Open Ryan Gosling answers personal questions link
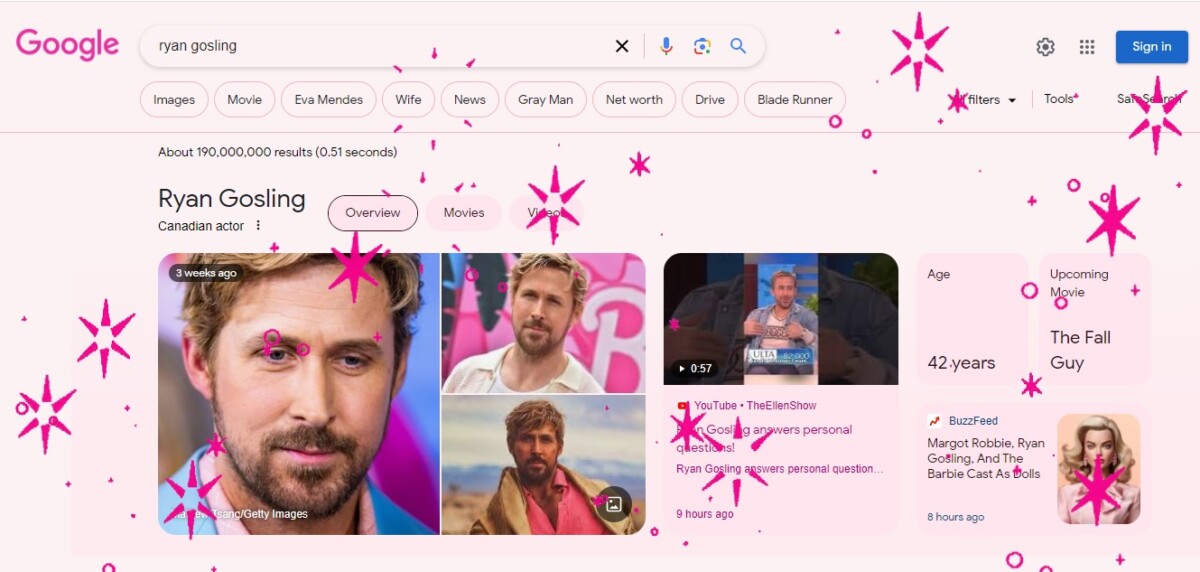The image size is (1200, 572). pos(764,438)
